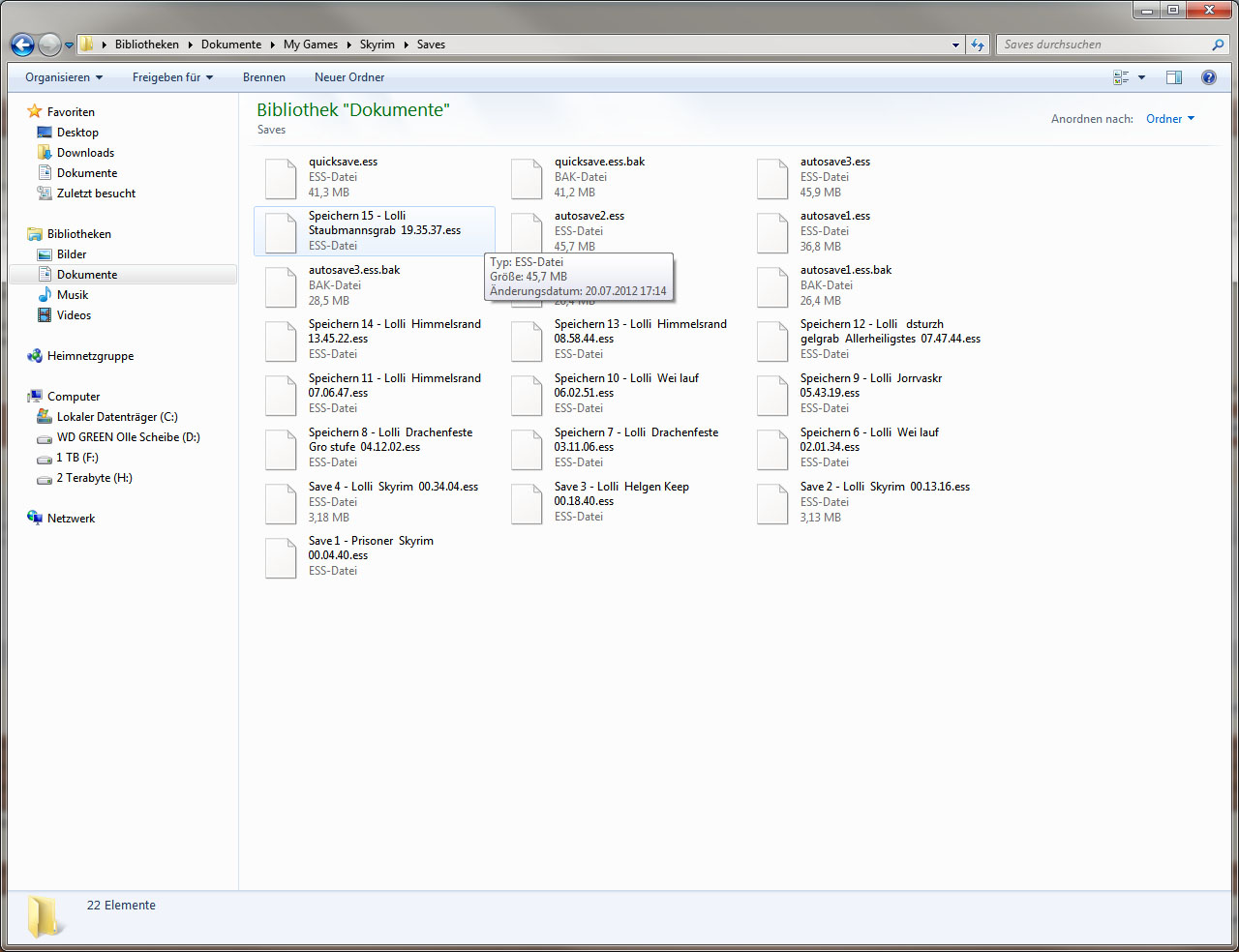Select the Musik library icon
Screen dimensions: 1239x952
(45, 295)
